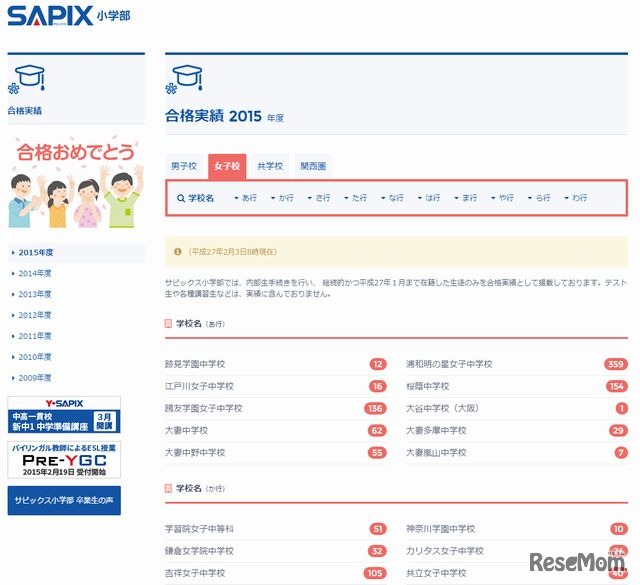Click the date note 平成27年2月3日8時現在
The image size is (640, 585).
coord(232,251)
